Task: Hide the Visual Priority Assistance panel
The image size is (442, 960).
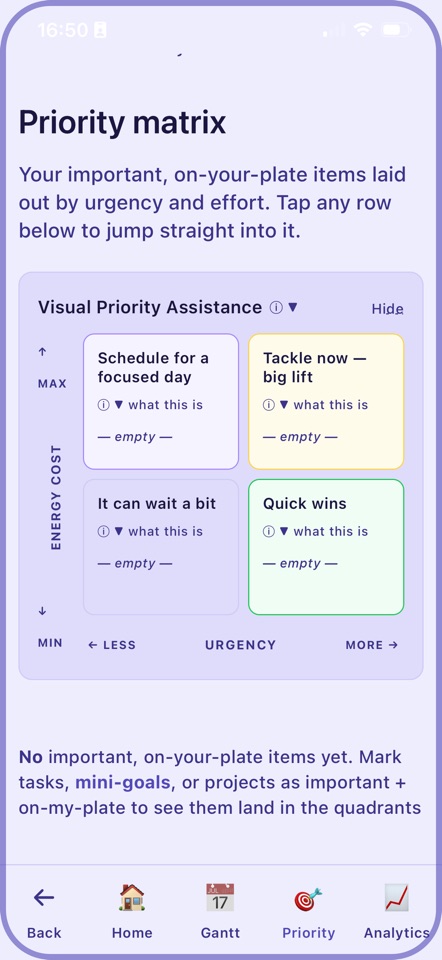Action: pyautogui.click(x=388, y=309)
